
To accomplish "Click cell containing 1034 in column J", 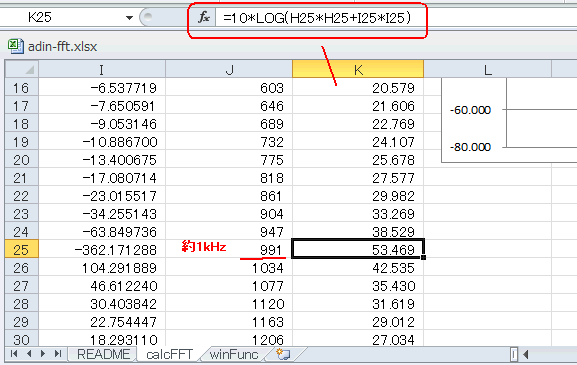I will click(229, 268).
